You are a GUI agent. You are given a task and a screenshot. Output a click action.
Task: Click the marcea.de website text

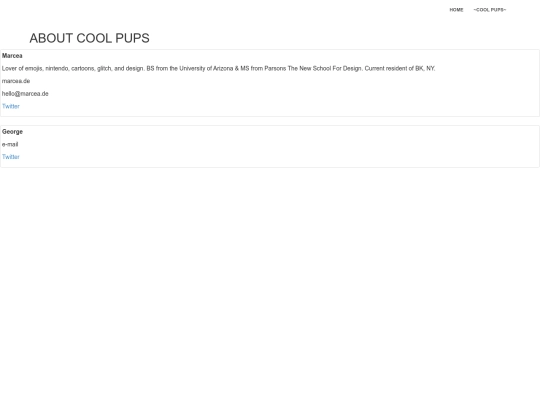(16, 81)
